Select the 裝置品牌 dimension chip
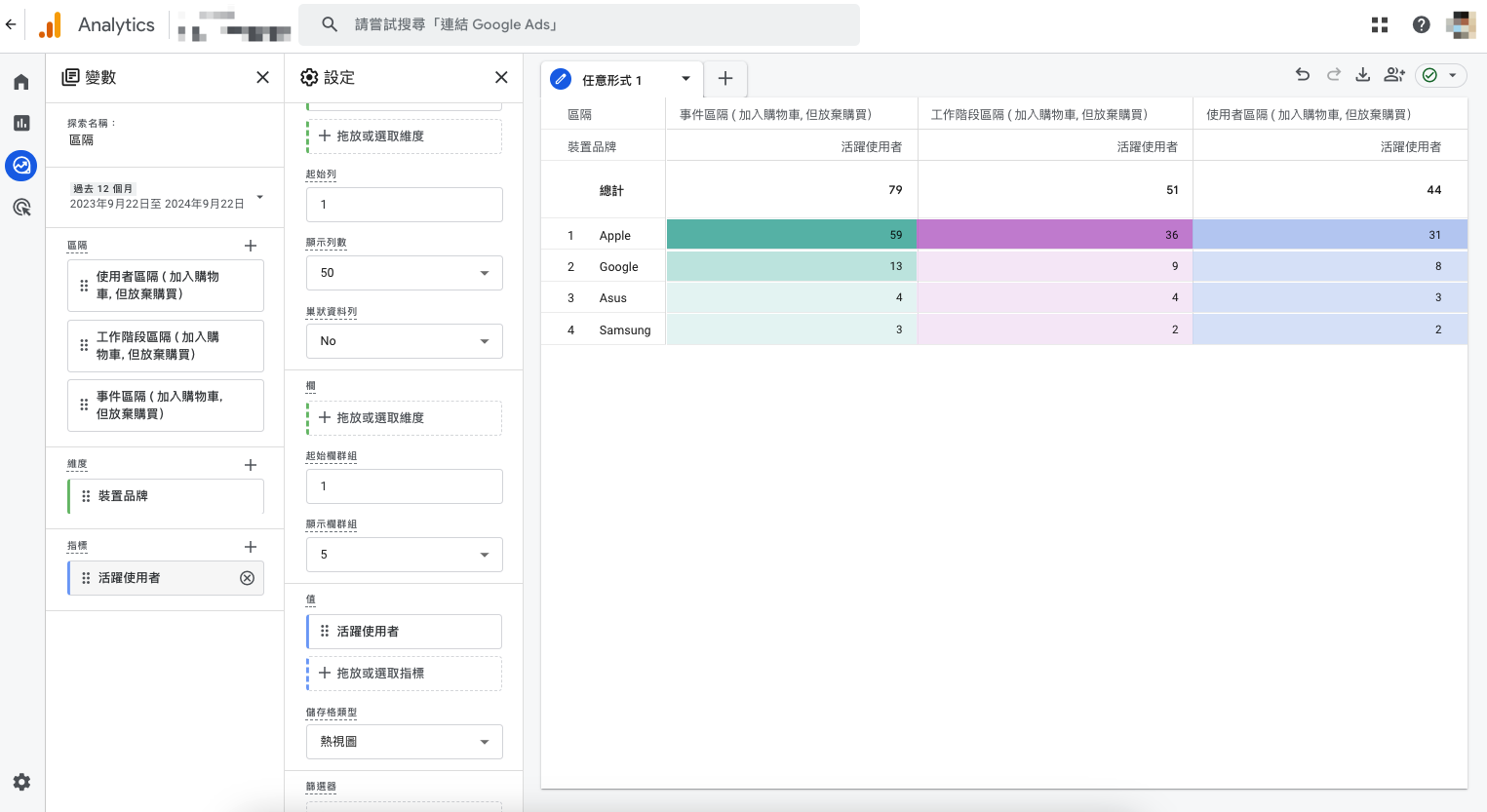Image resolution: width=1487 pixels, height=812 pixels. tap(166, 496)
